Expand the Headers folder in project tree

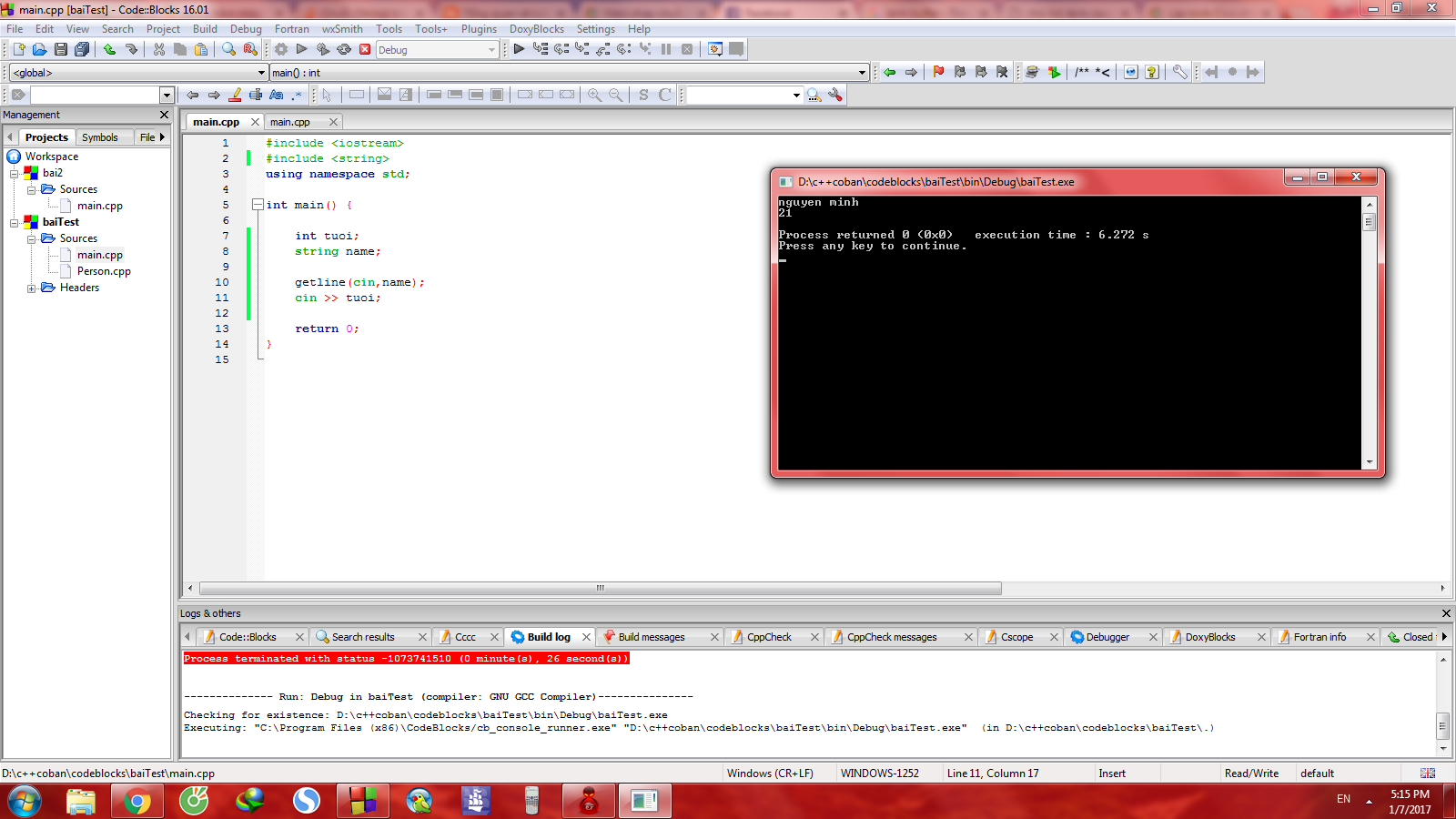click(x=32, y=288)
